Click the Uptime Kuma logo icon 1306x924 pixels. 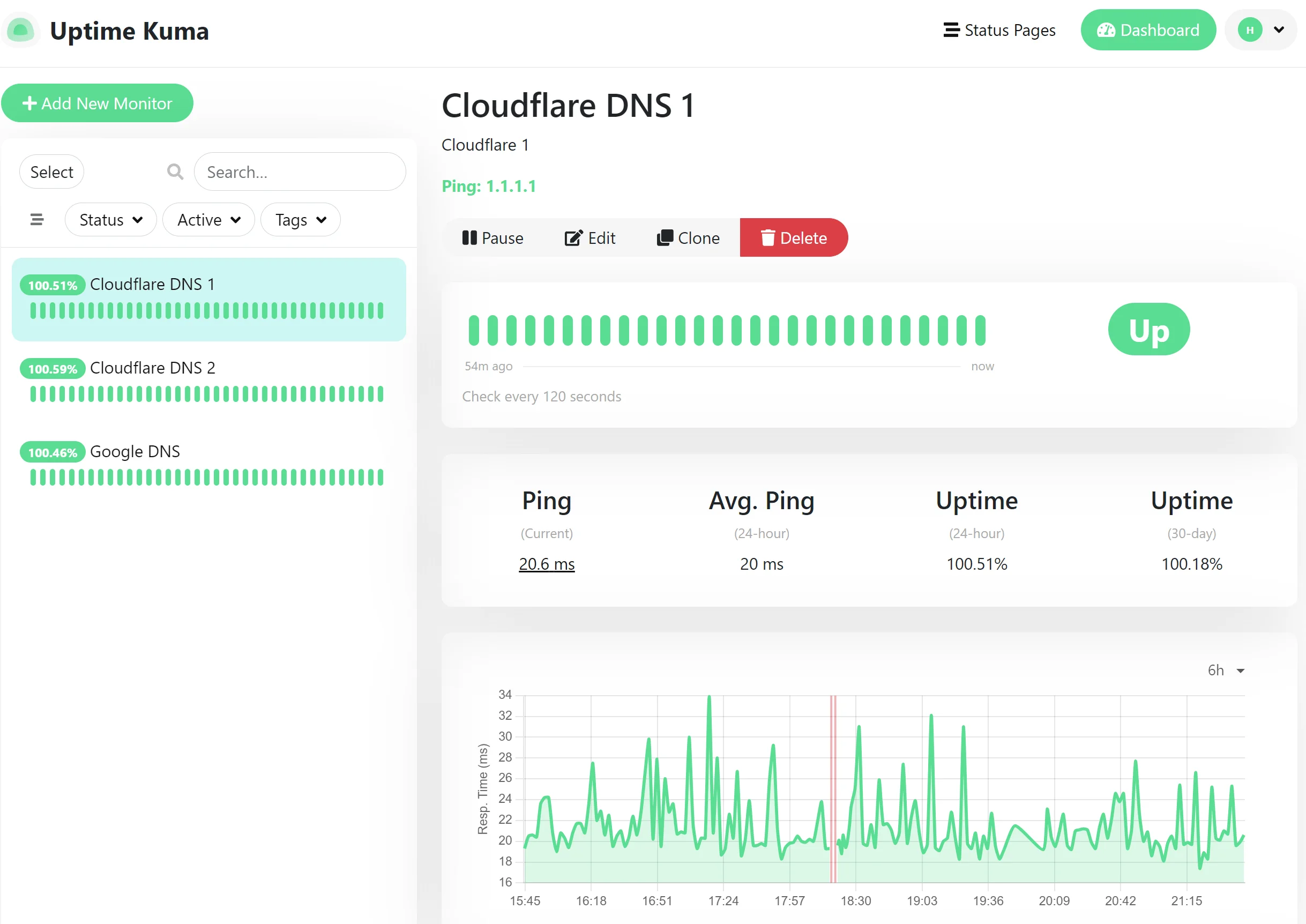[x=20, y=29]
